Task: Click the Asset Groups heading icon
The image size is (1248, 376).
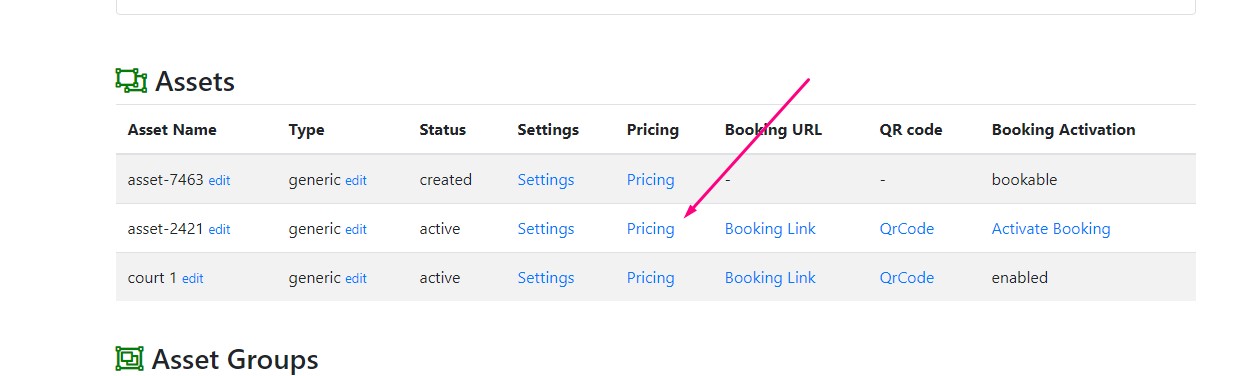Action: coord(130,358)
